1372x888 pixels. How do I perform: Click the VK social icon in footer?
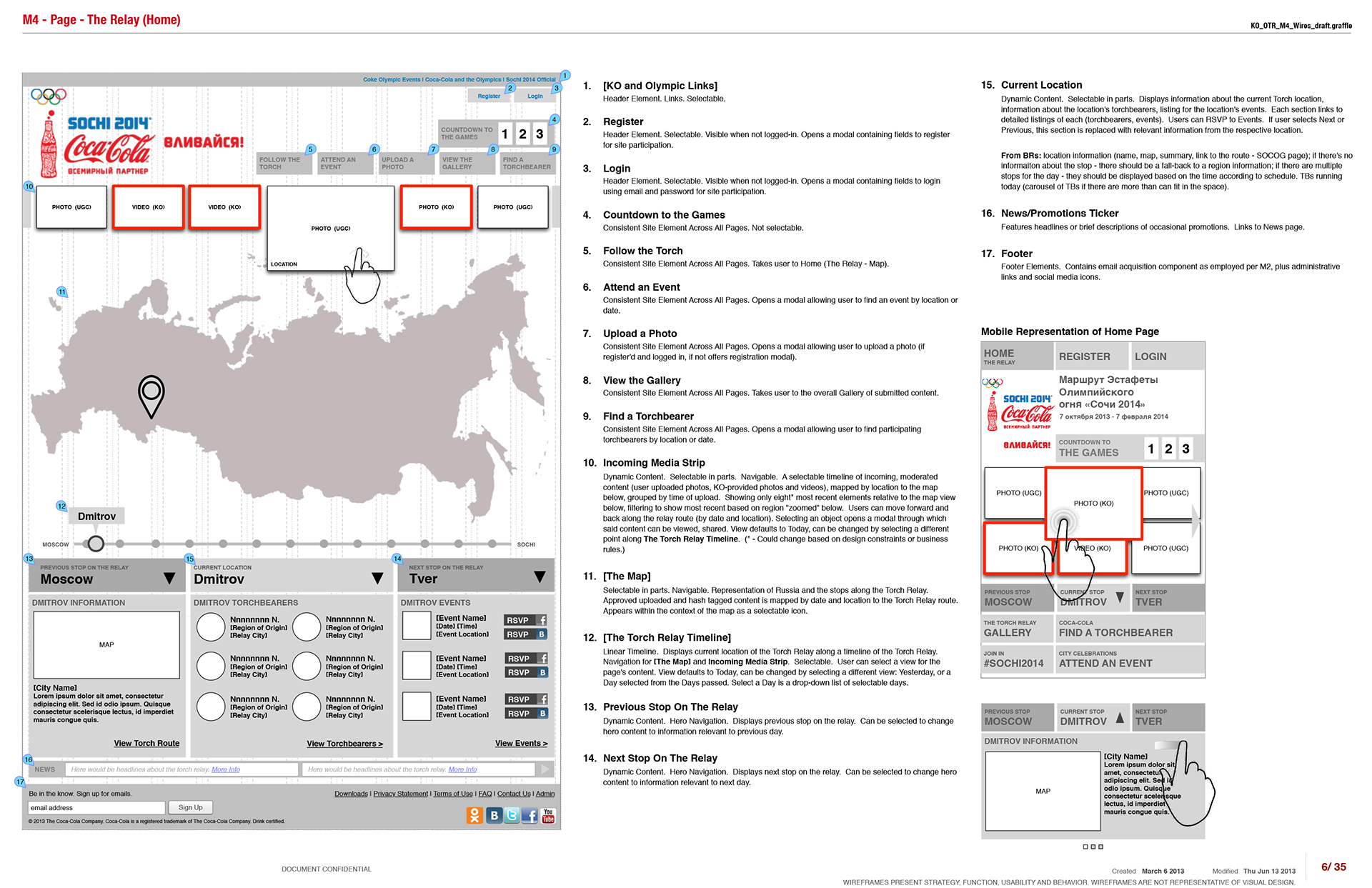pos(494,815)
